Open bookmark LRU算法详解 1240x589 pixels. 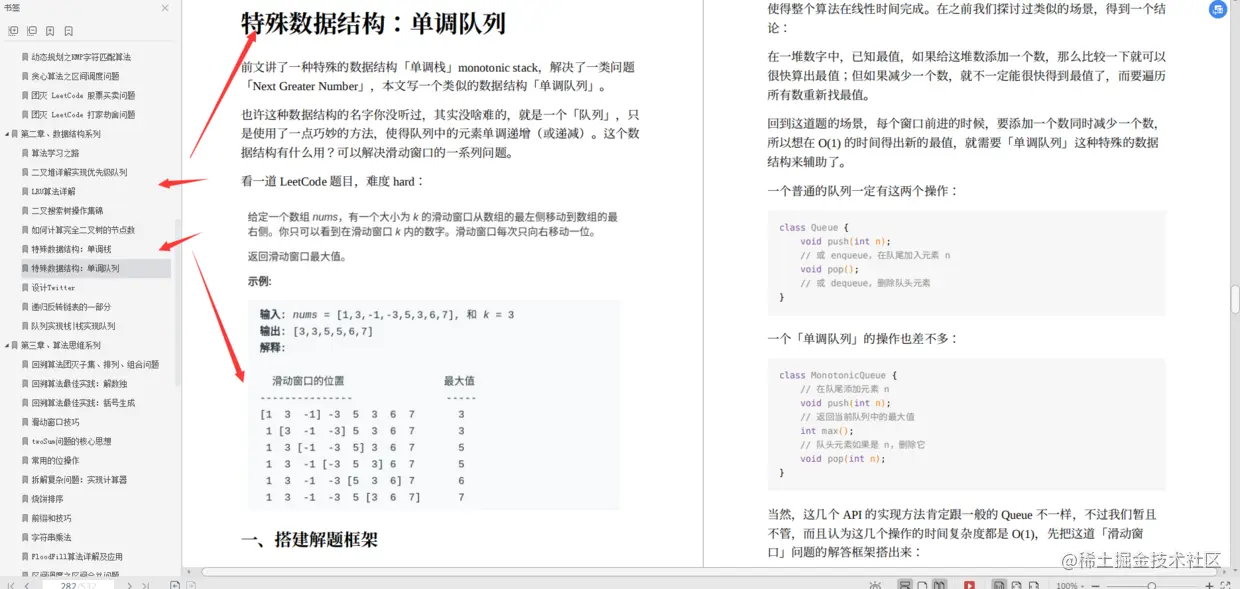53,191
